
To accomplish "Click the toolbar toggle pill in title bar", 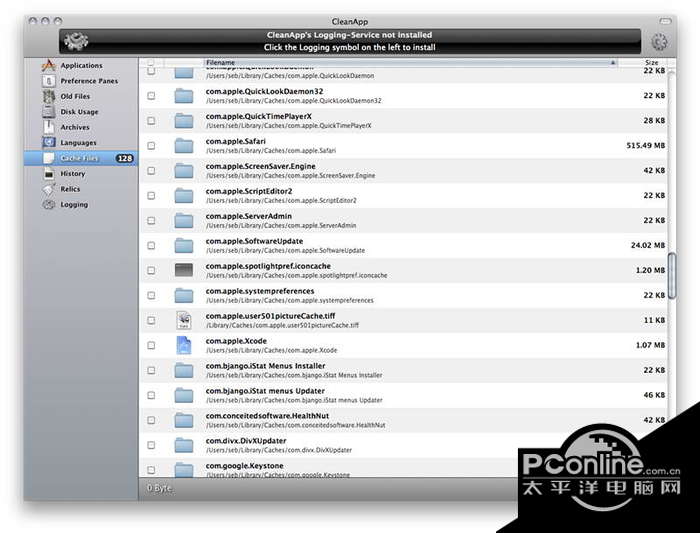I will 665,21.
